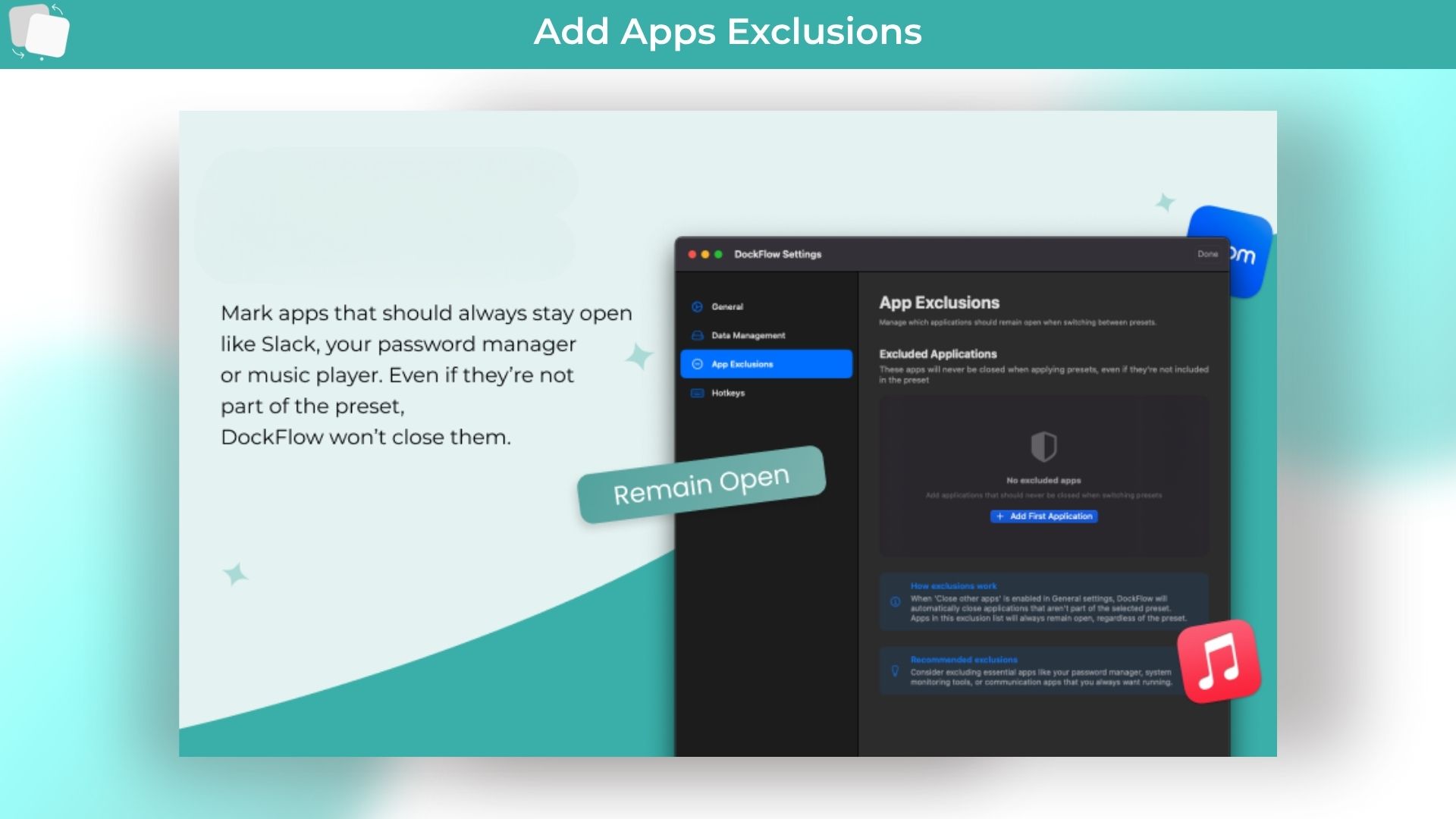Click the green zoom window button
Screen dimensions: 1456x819
(x=718, y=255)
